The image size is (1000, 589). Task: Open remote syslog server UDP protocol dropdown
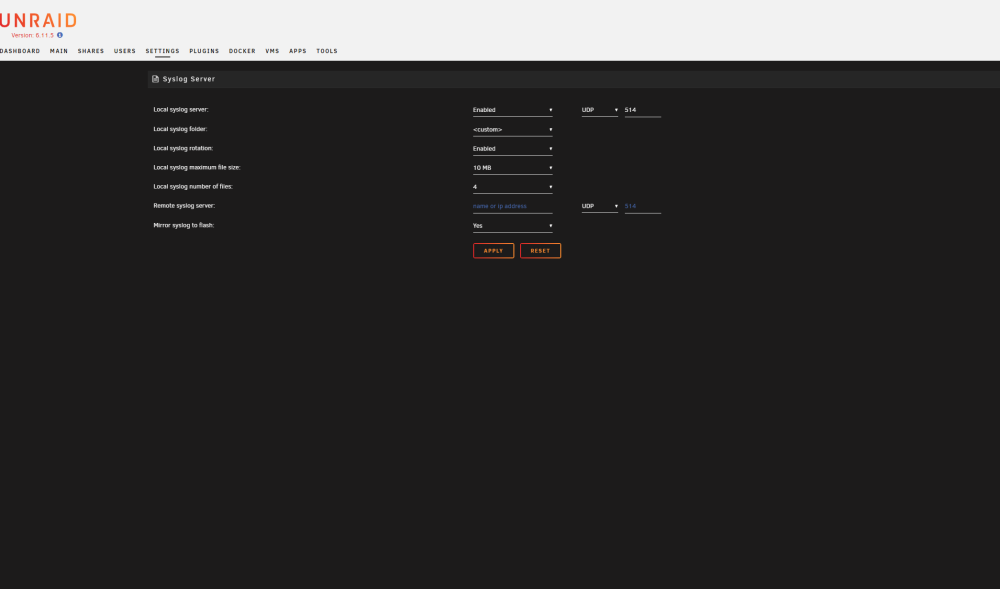599,207
